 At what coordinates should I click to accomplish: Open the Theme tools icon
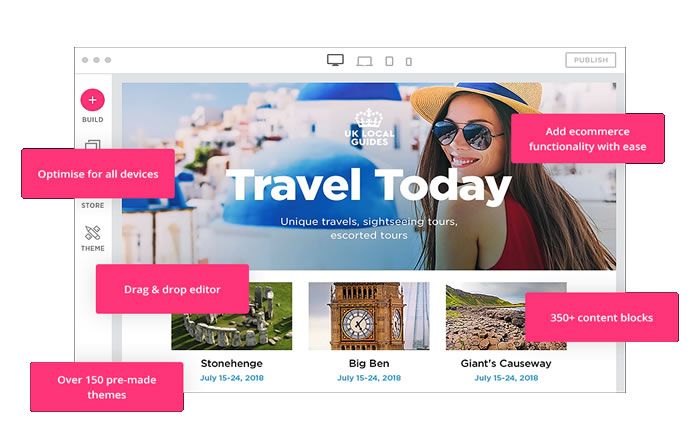pos(92,232)
